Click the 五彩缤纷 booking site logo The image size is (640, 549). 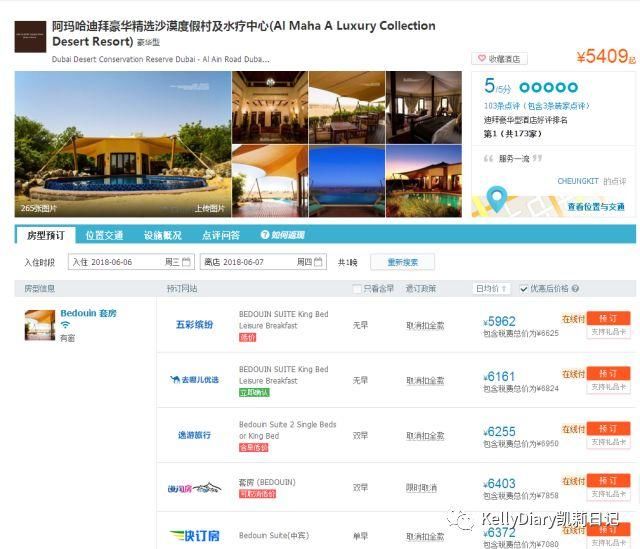click(x=194, y=325)
